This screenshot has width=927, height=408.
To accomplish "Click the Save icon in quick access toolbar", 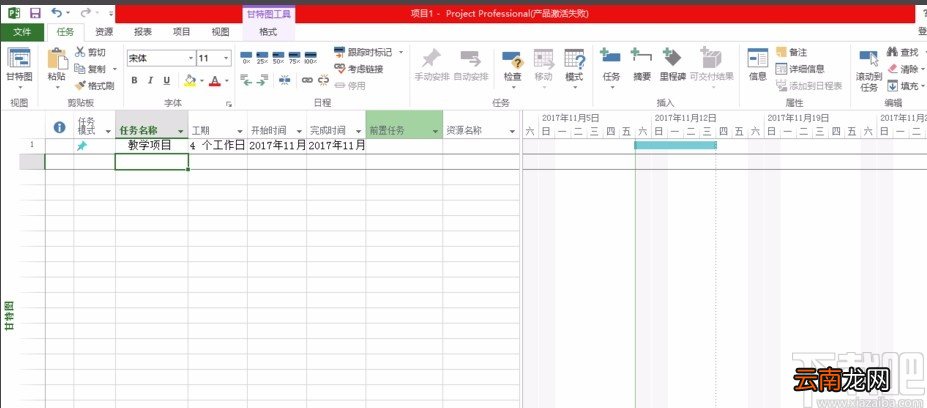I will tap(35, 12).
